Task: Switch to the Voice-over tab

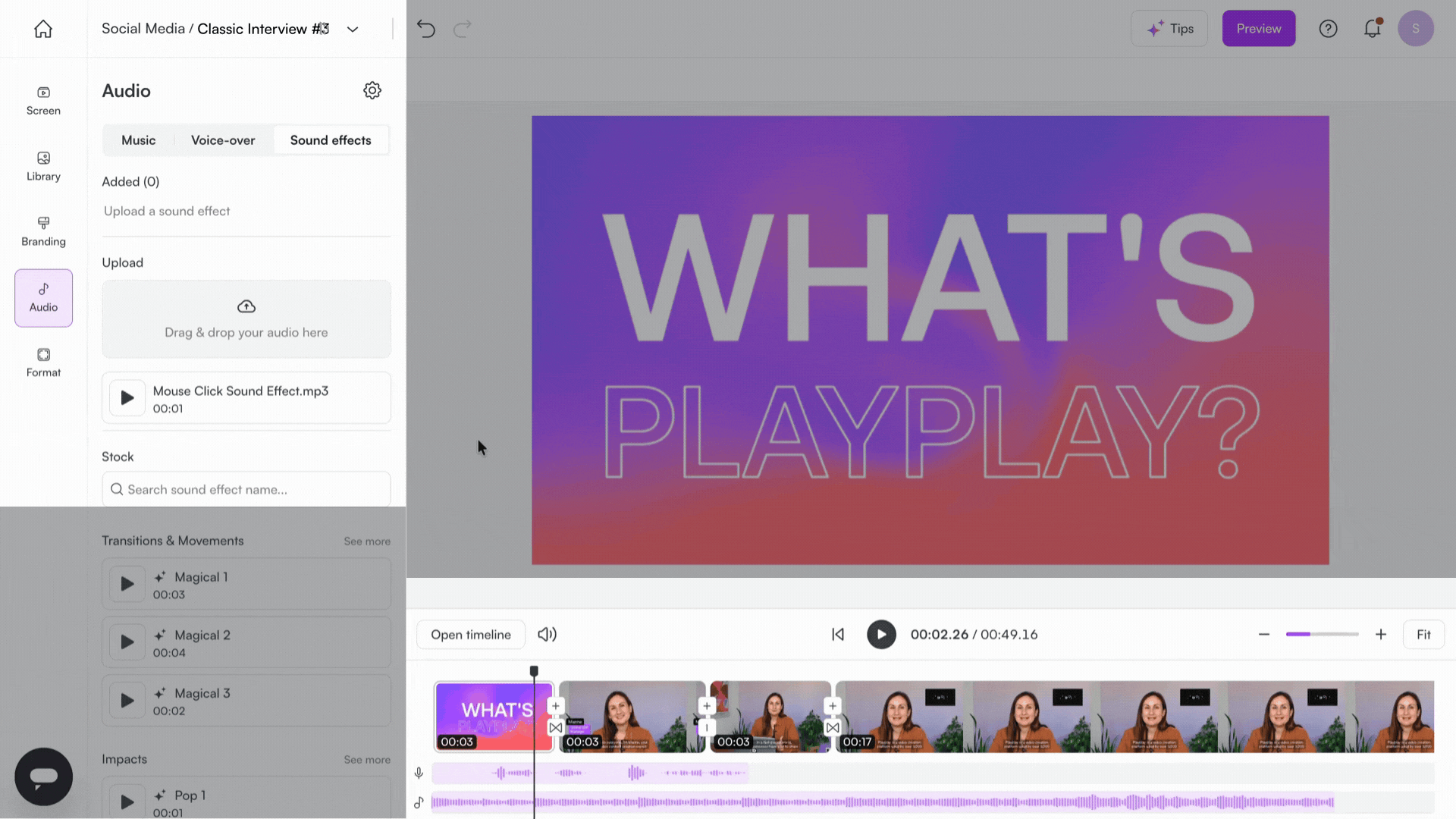Action: point(223,140)
